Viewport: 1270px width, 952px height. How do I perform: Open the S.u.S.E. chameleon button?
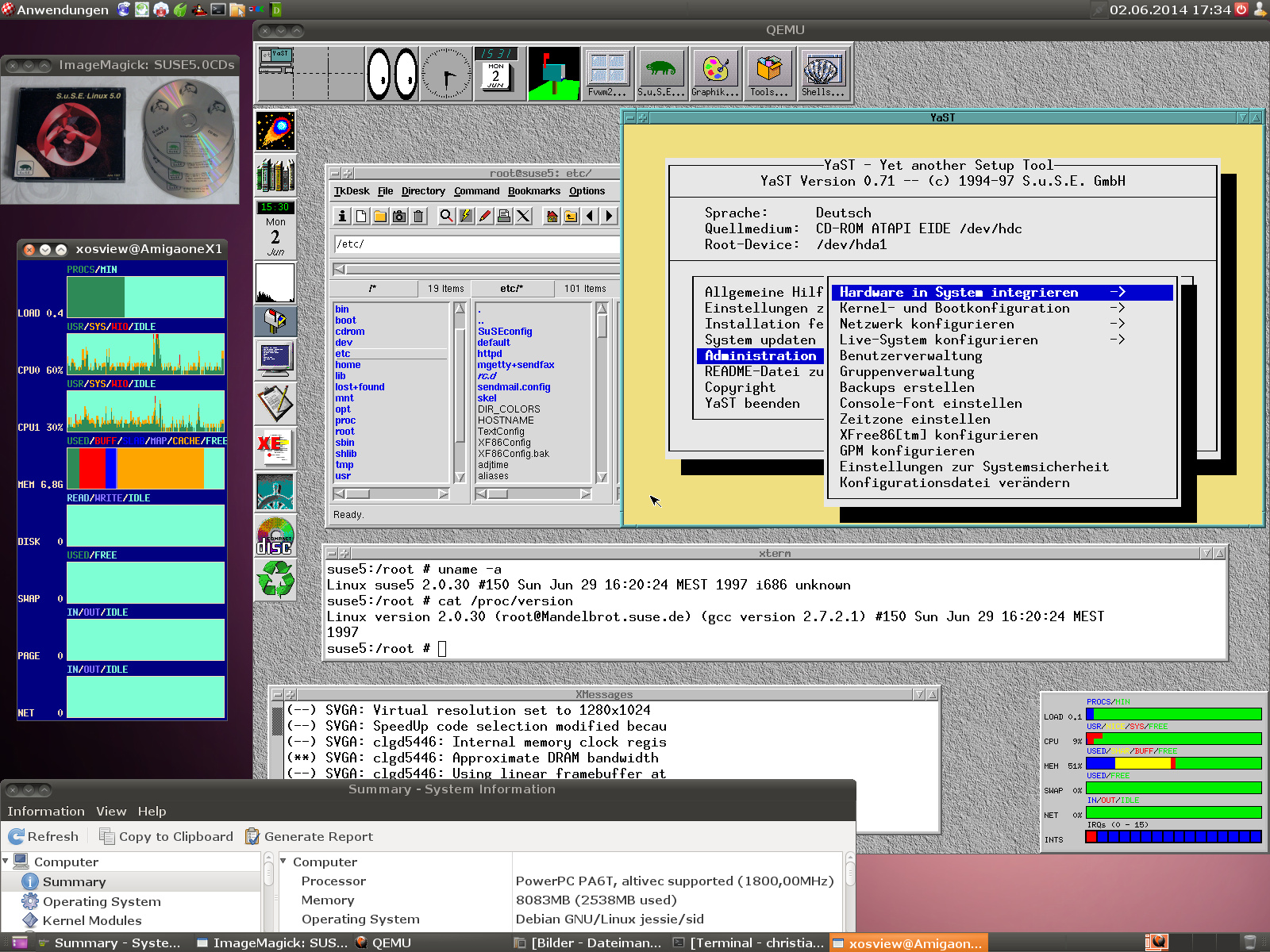click(x=661, y=73)
